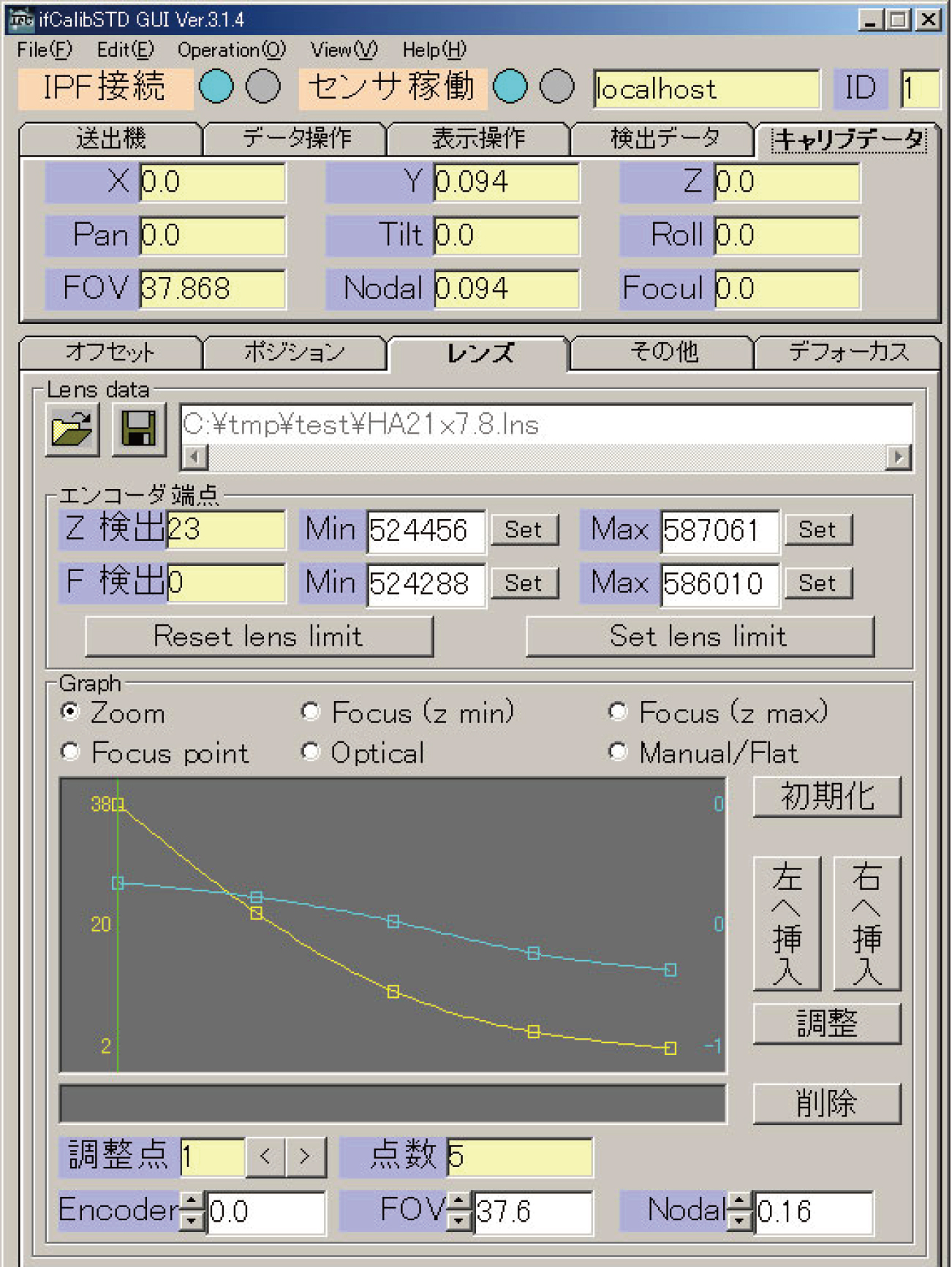
Task: Click the blue IPF接続 status indicator
Action: [x=216, y=86]
